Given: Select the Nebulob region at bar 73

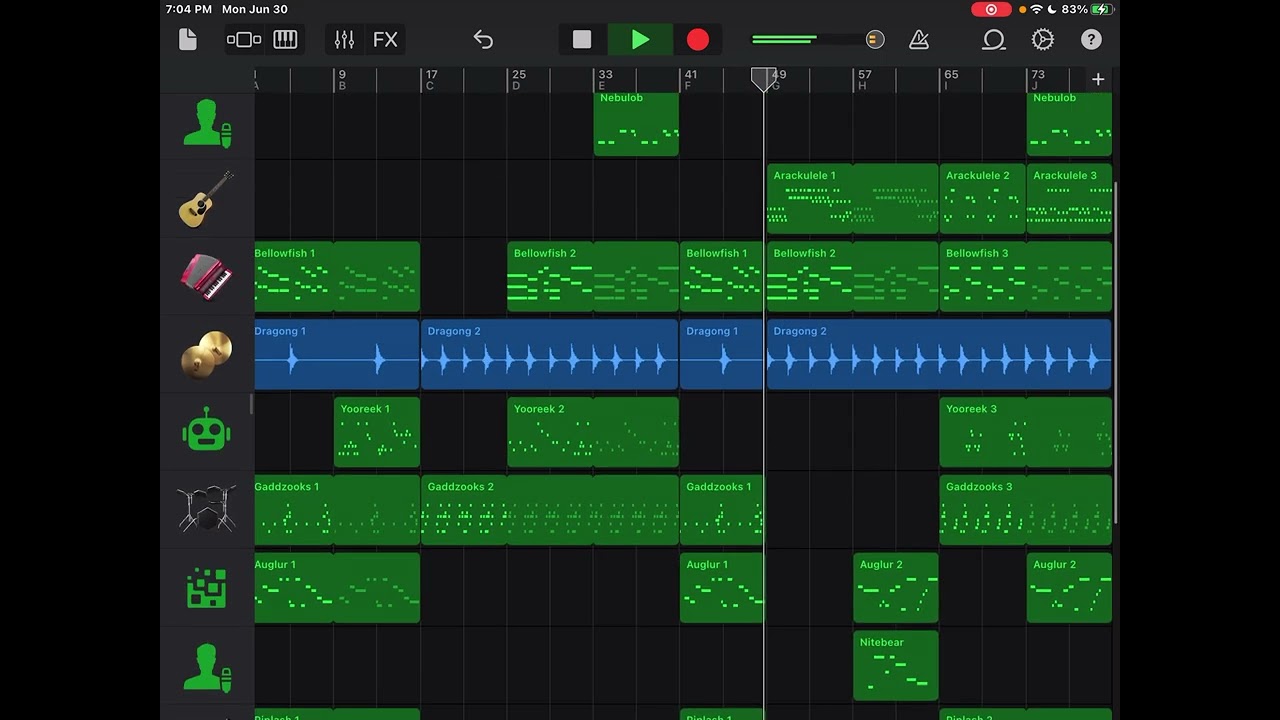Looking at the screenshot, I should (1069, 123).
